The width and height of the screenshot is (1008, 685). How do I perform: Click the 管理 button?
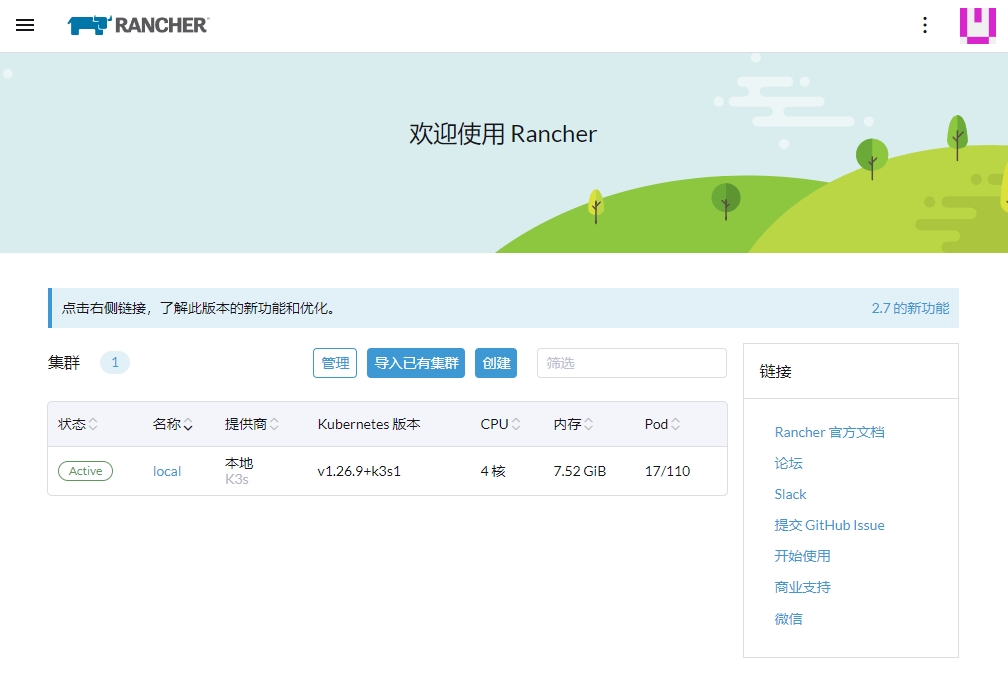coord(335,363)
